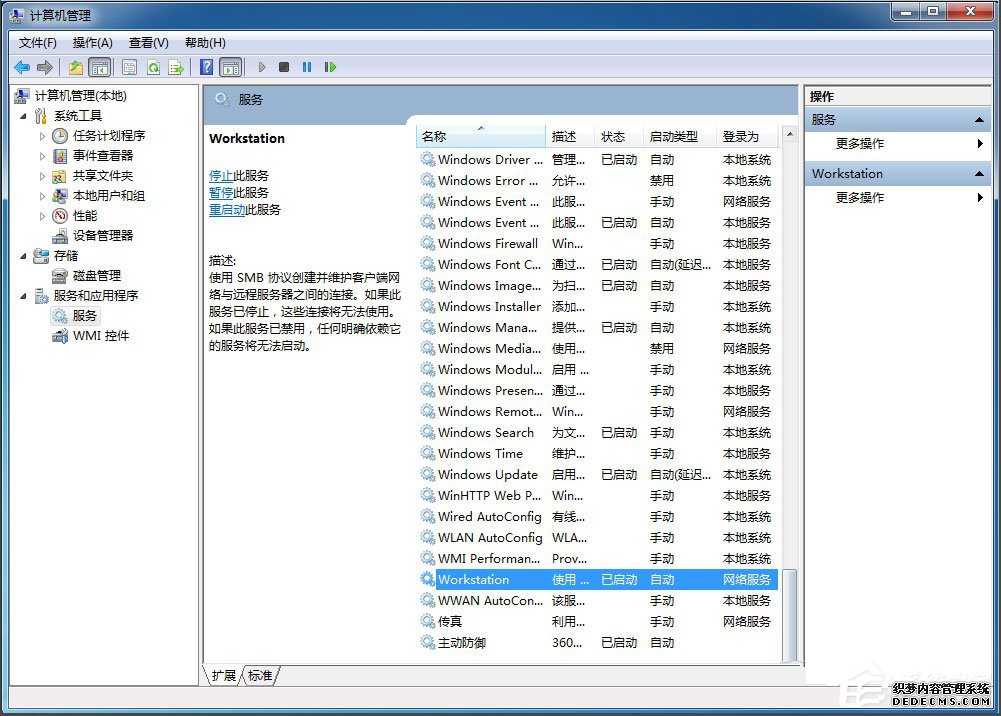Screen dimensions: 1001x716
Task: Collapse the 存储 tree node
Action: point(24,256)
